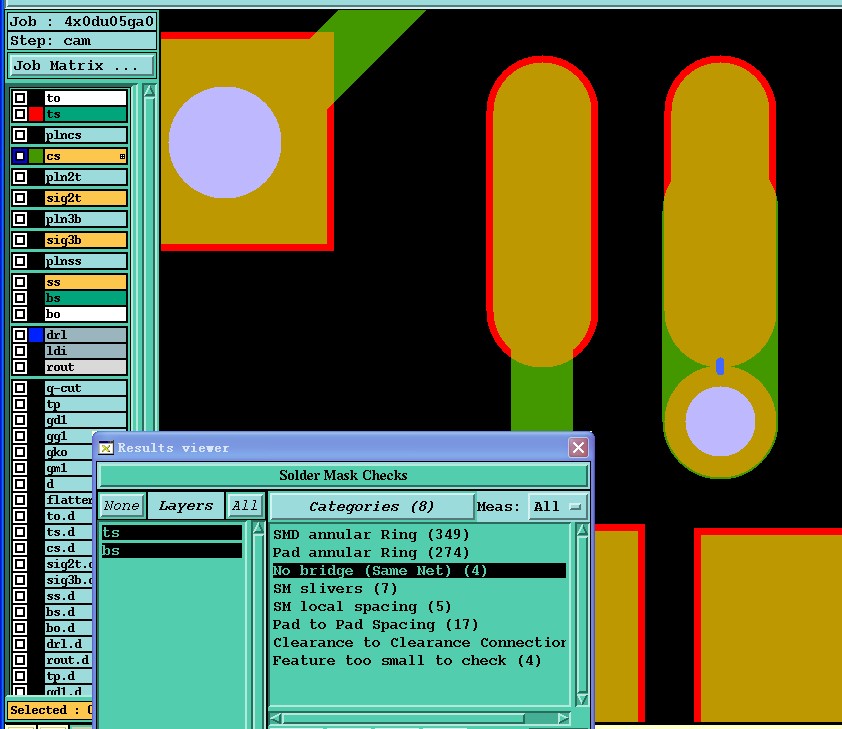Screen dimensions: 842x729
Task: Click the All layers button
Action: 245,506
